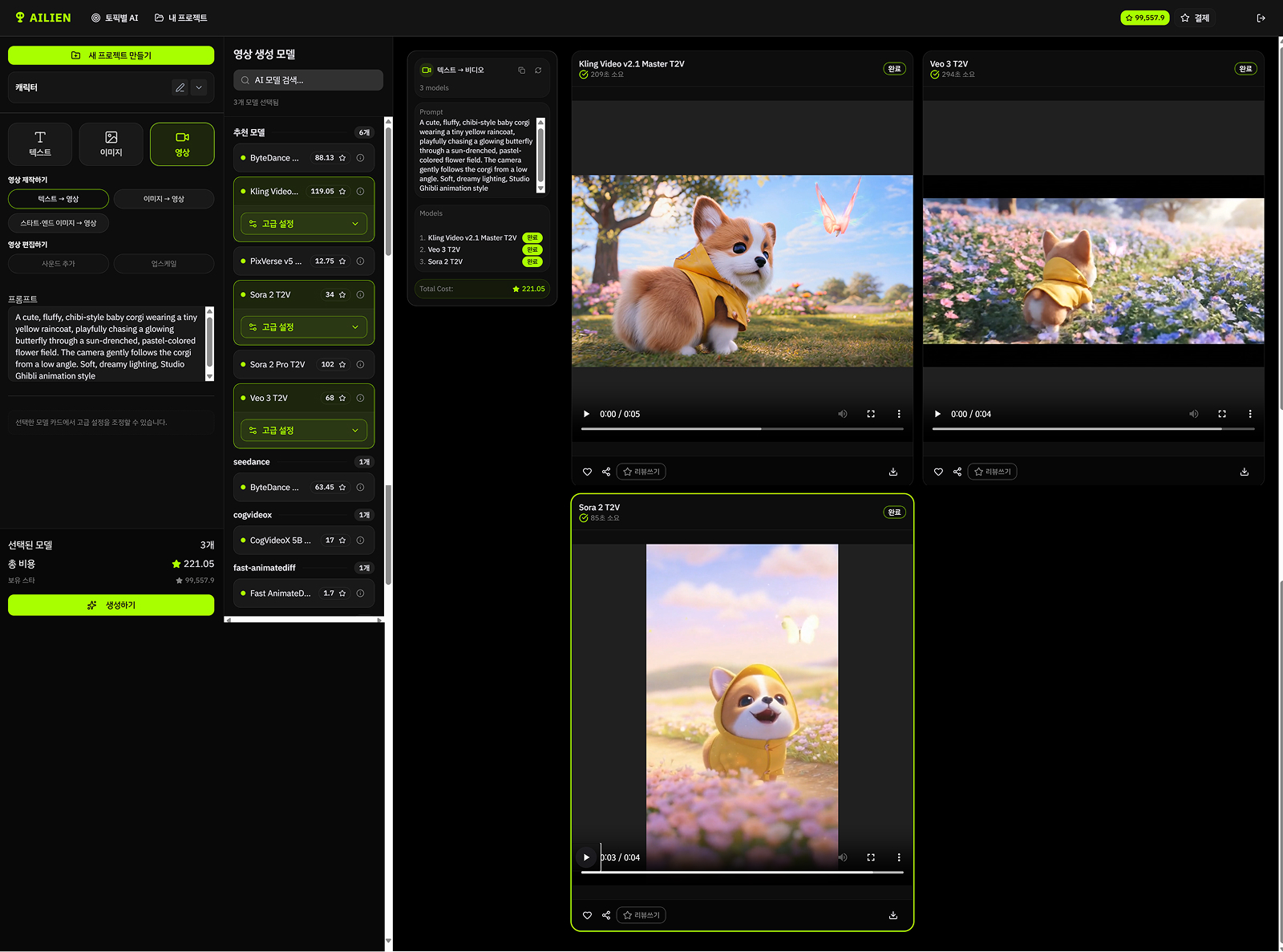Viewport: 1283px width, 952px height.
Task: Select the 텍스트 → 영상 mode
Action: [59, 199]
